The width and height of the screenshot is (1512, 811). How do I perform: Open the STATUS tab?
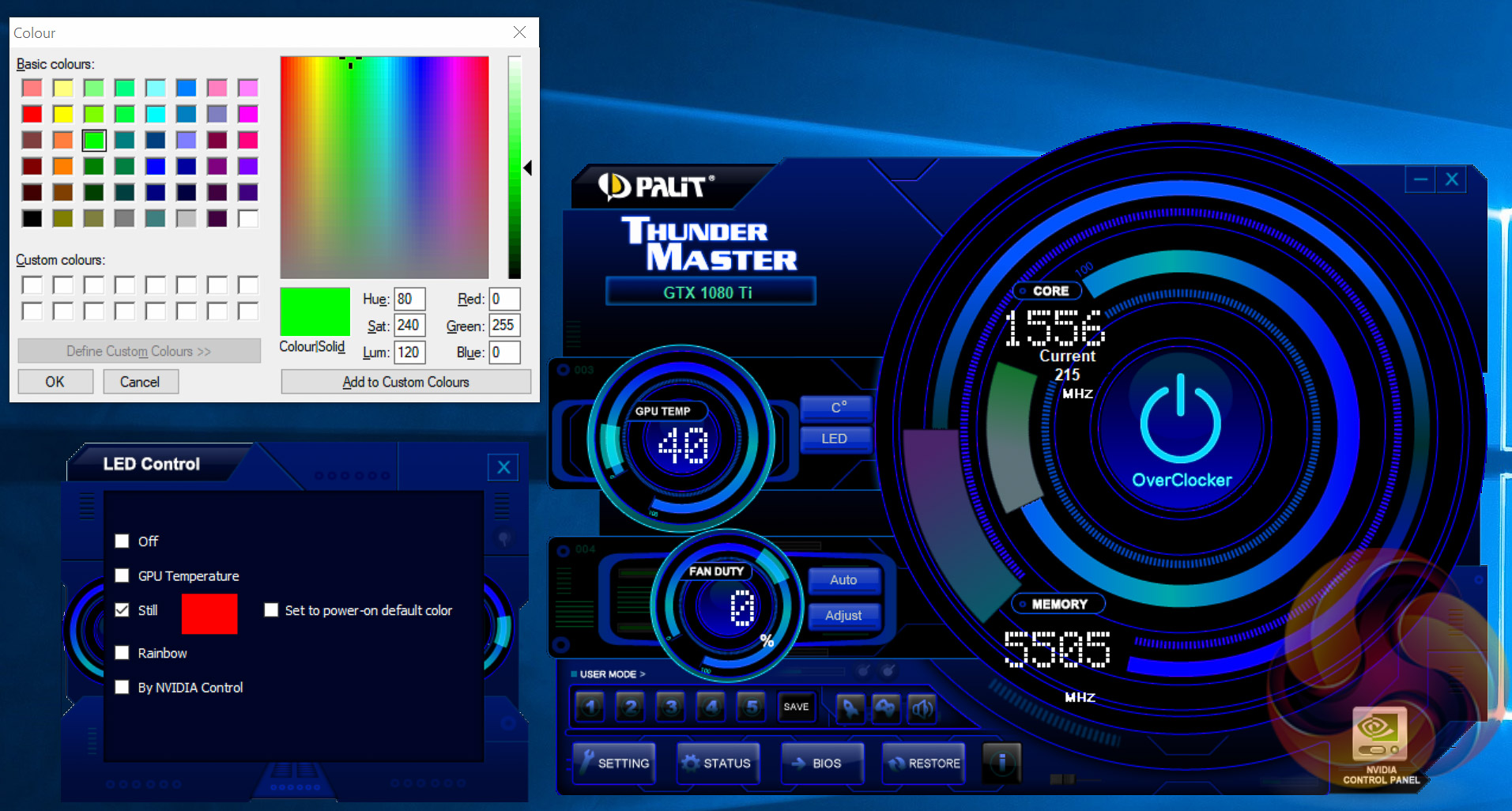click(x=718, y=763)
